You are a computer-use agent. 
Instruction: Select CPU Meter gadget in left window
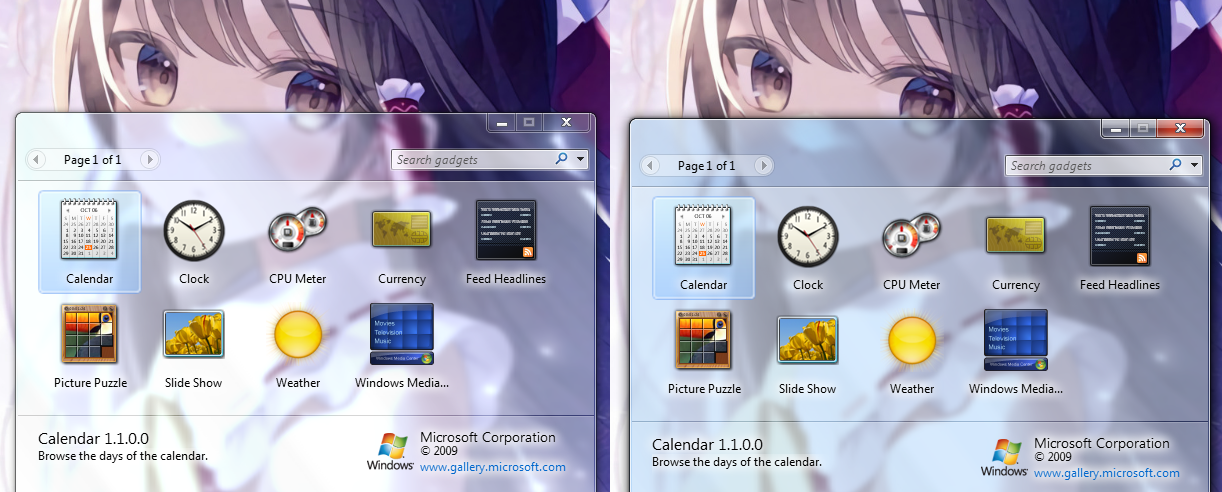pos(298,242)
